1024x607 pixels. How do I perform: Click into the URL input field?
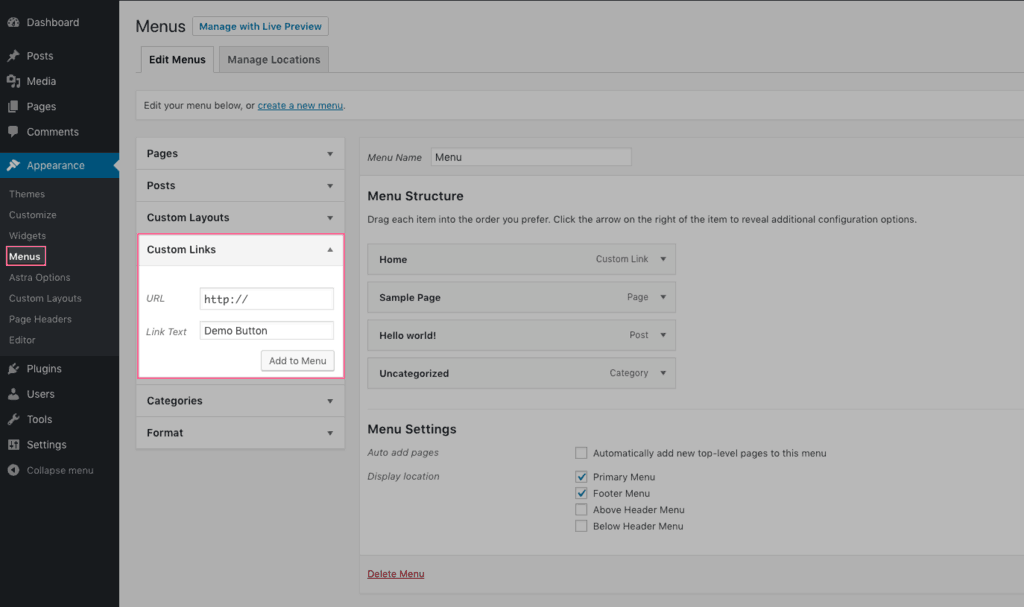pyautogui.click(x=266, y=299)
